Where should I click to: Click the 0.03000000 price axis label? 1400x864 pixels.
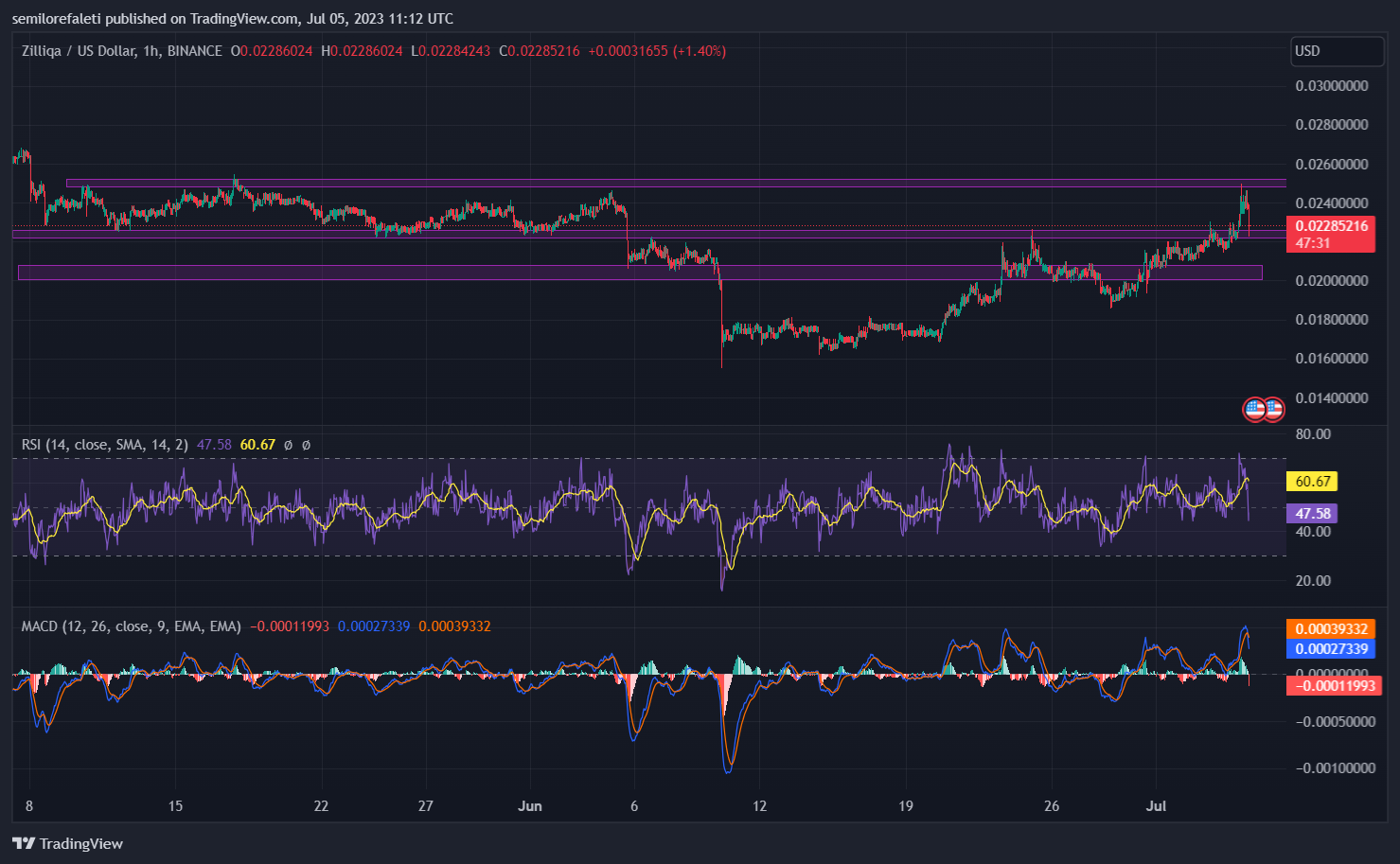coord(1332,86)
